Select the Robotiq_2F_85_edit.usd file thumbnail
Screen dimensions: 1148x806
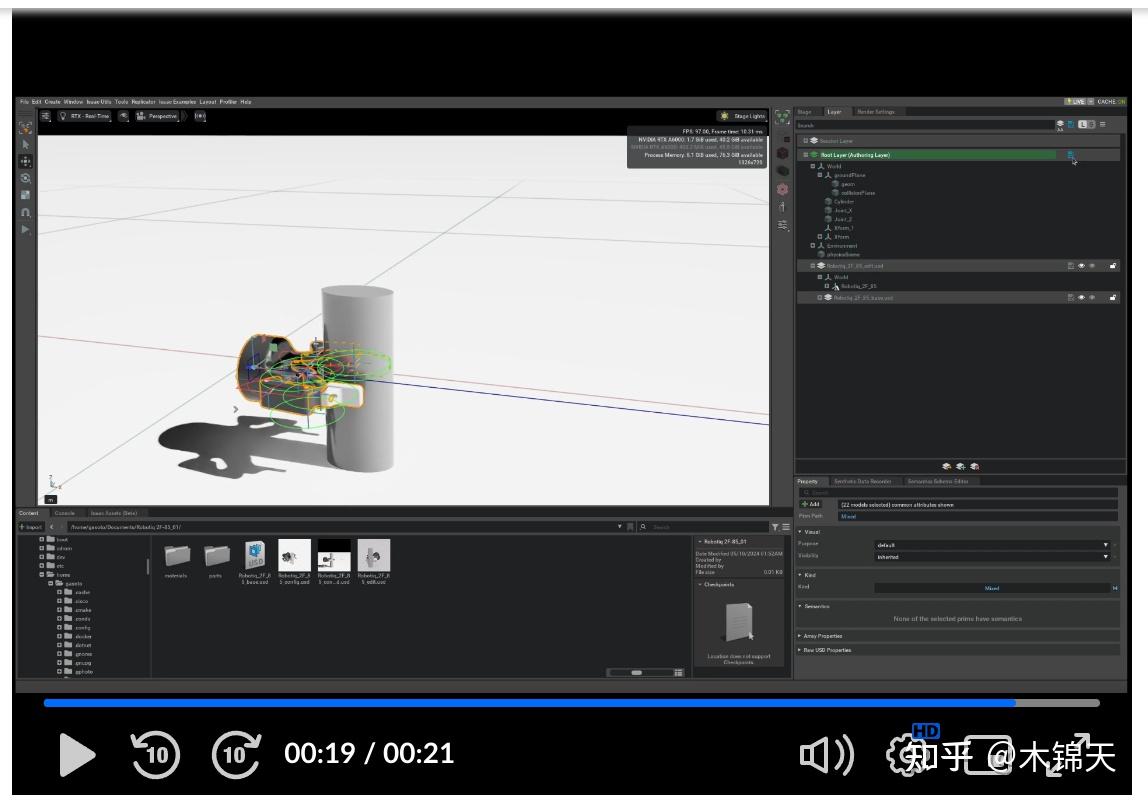(x=372, y=556)
